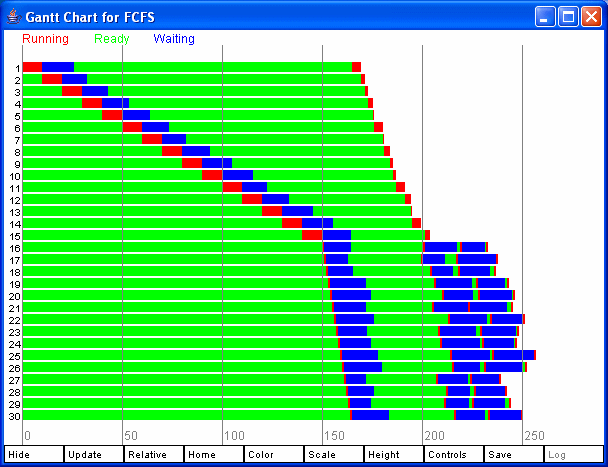Click the title text Gantt Chart for FCFS
608x467 pixels.
click(x=90, y=17)
